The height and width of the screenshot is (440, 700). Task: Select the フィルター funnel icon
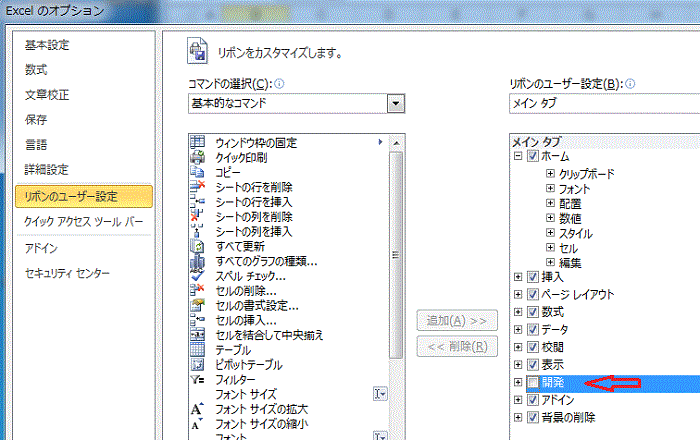point(197,380)
